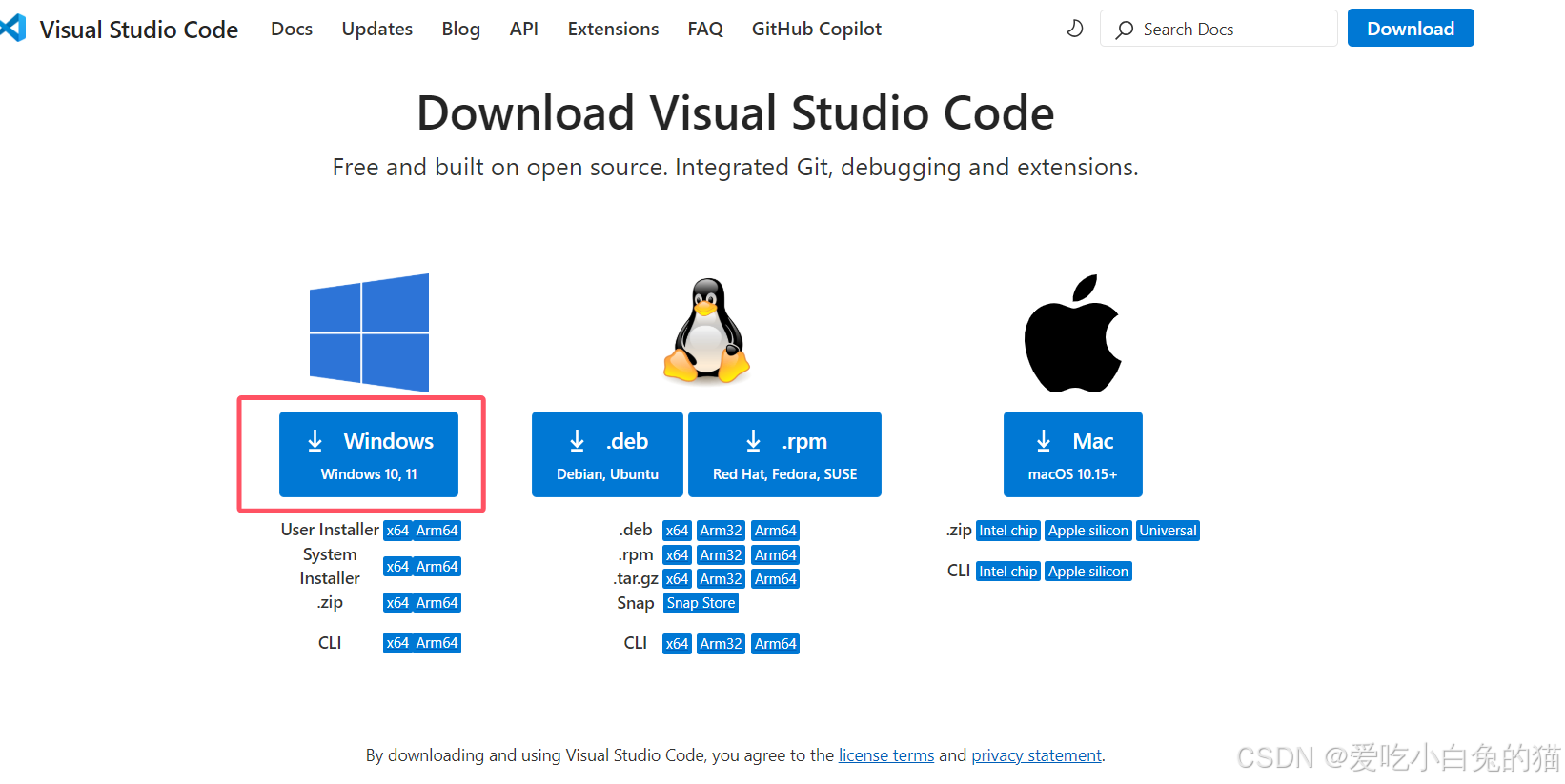Image resolution: width=1565 pixels, height=784 pixels.
Task: Download the Mac macOS 10.15+ build
Action: pos(1072,454)
